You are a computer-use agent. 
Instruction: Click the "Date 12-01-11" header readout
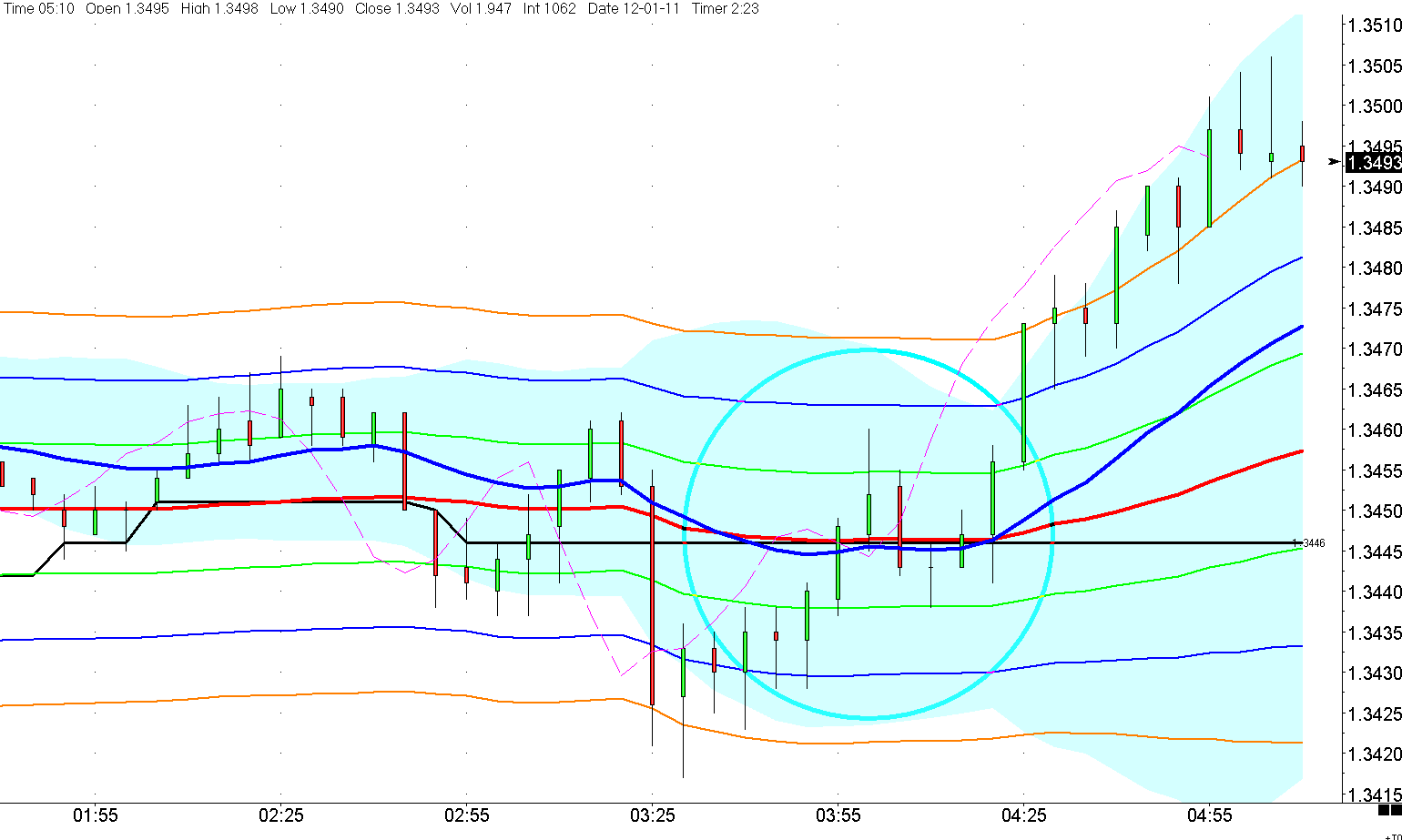coord(635,8)
